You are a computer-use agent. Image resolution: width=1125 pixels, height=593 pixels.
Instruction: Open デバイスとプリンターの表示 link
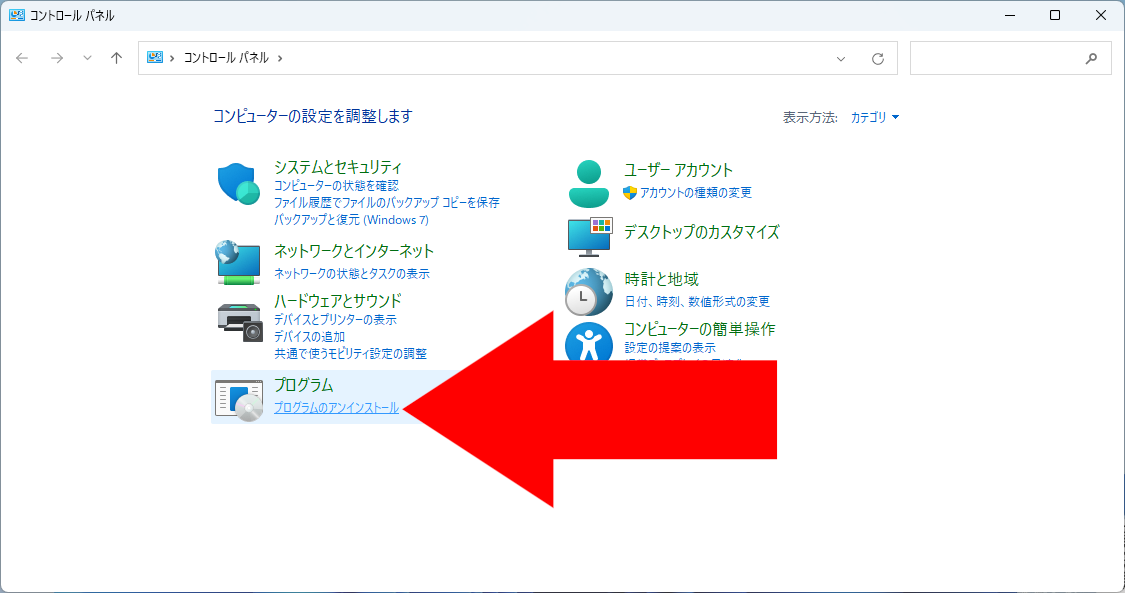[335, 320]
